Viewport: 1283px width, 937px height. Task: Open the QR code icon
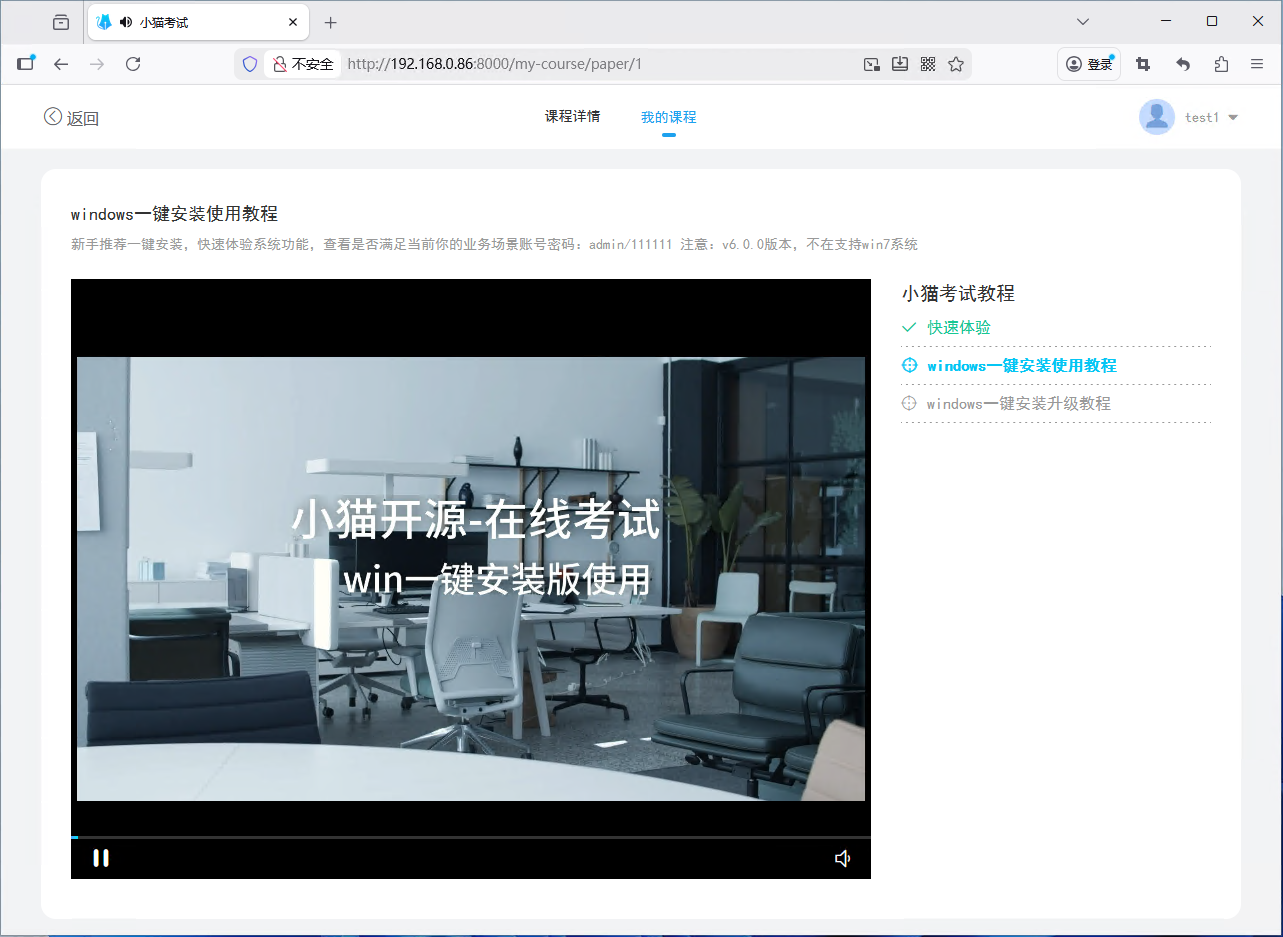click(x=928, y=64)
